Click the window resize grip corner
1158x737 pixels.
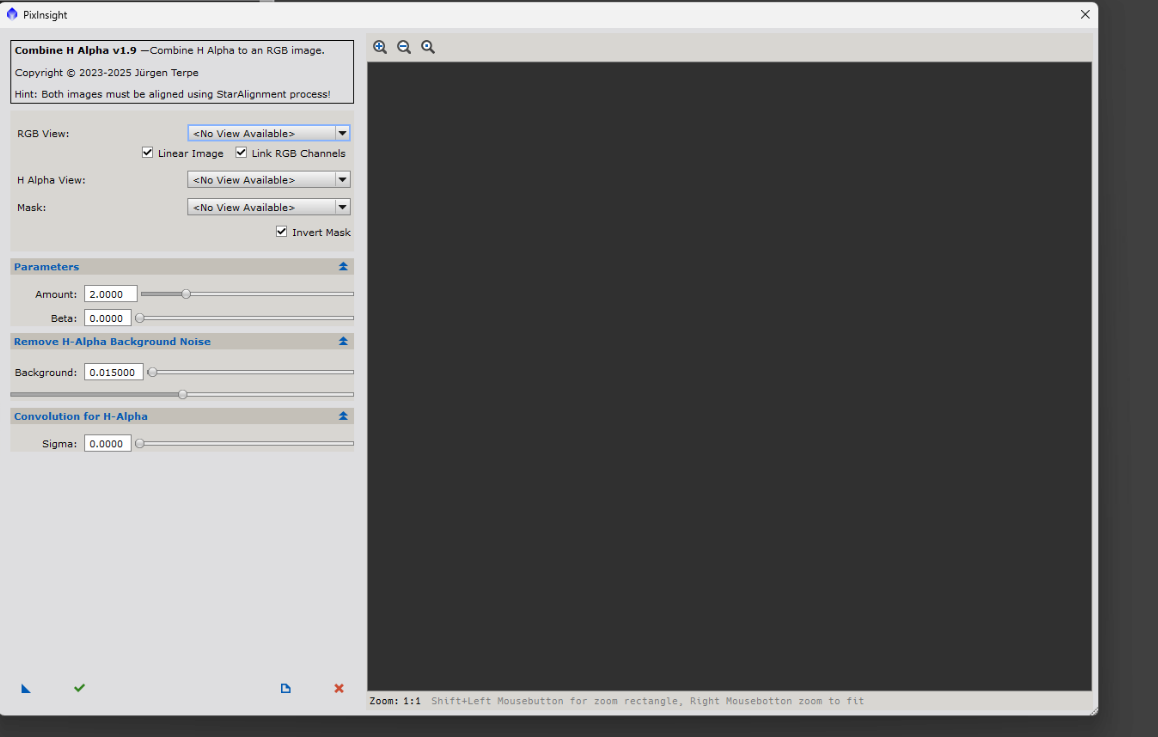point(1093,711)
